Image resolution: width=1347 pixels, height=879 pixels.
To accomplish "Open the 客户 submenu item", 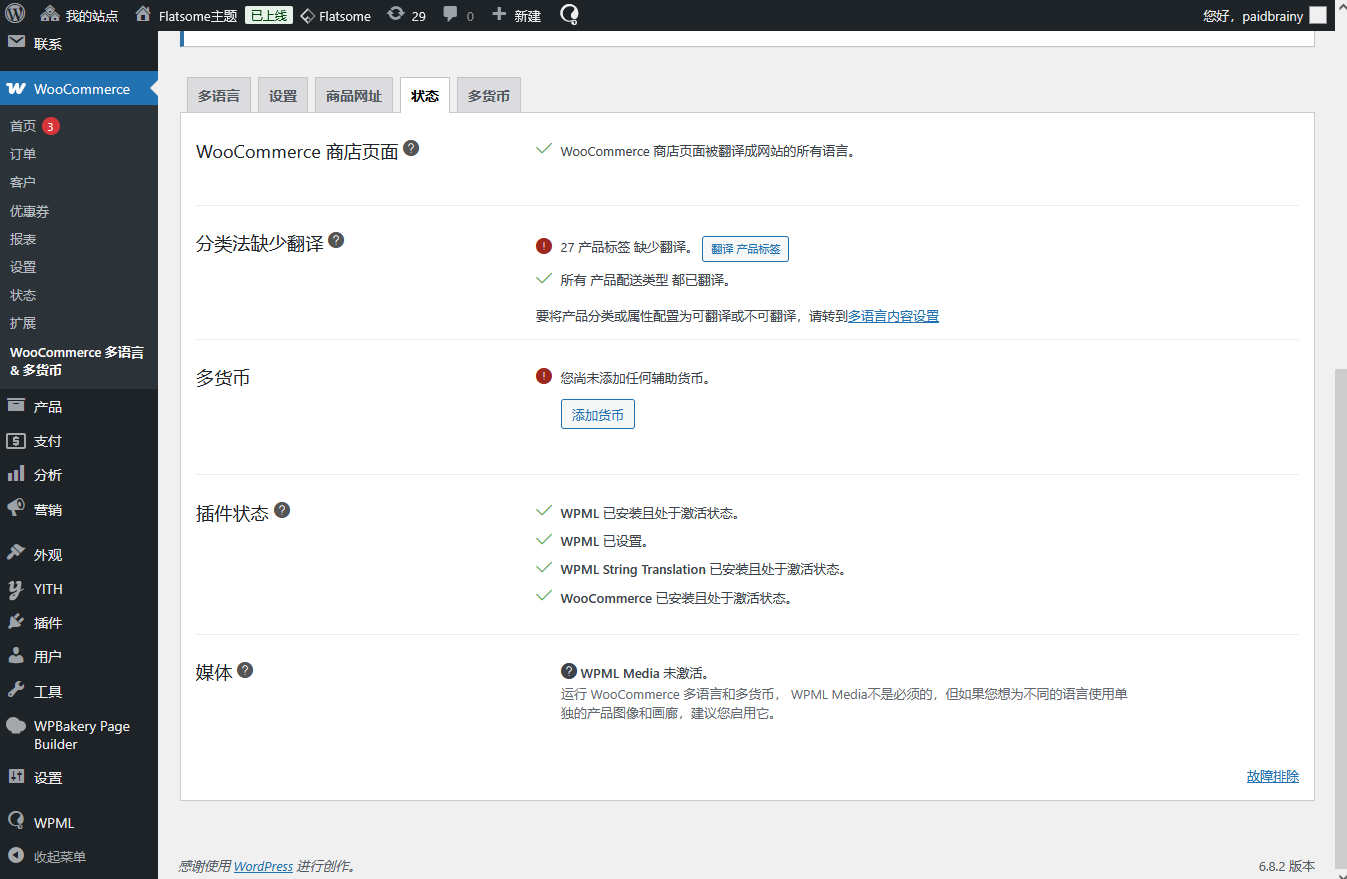I will coord(23,182).
